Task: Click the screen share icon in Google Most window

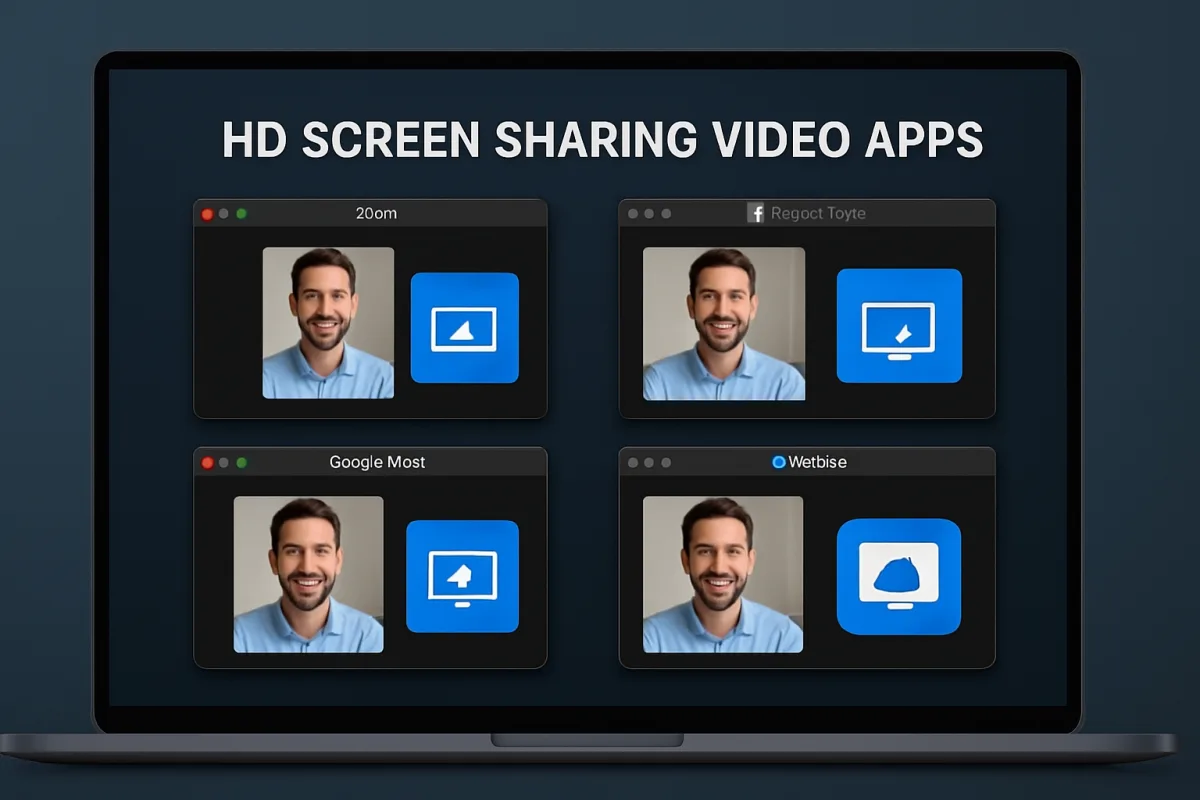Action: [x=463, y=576]
